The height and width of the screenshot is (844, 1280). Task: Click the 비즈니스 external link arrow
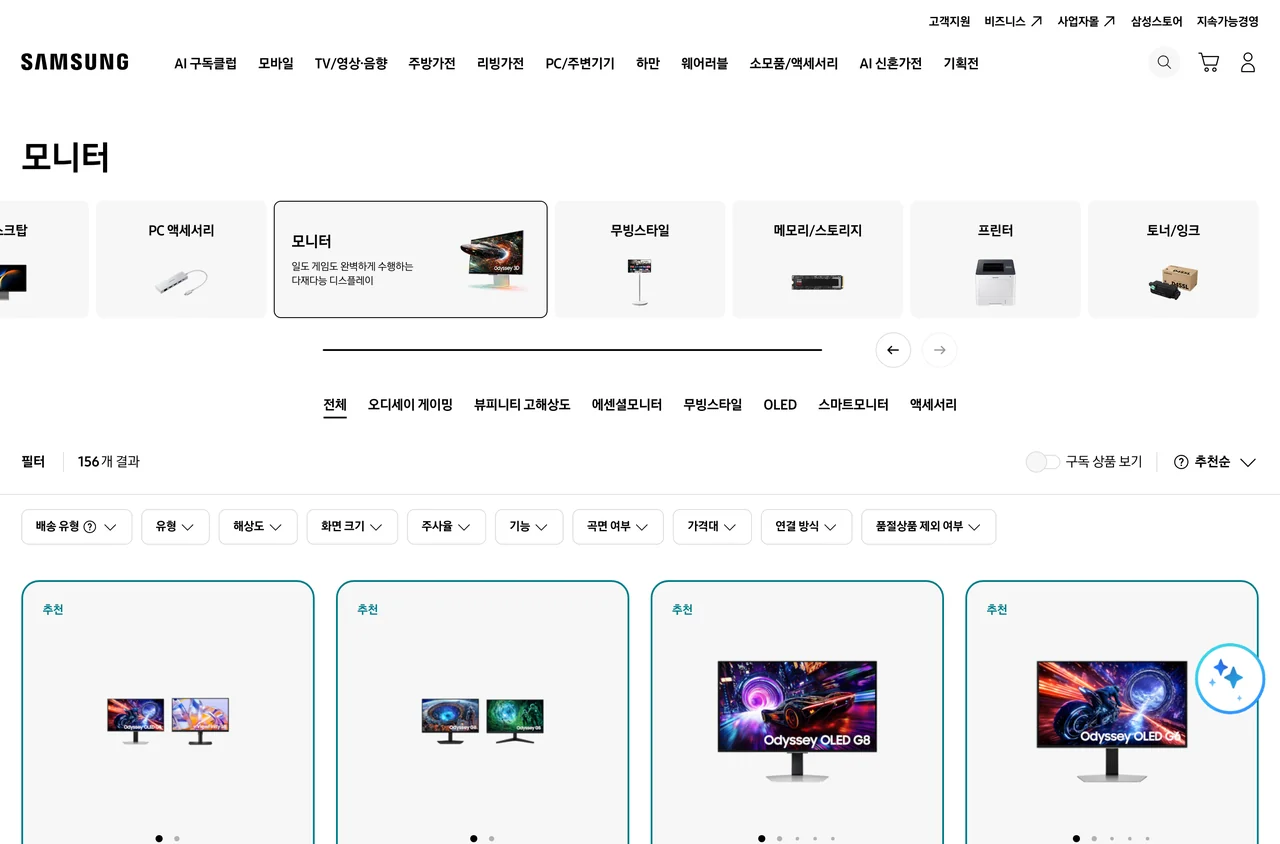click(x=1036, y=21)
